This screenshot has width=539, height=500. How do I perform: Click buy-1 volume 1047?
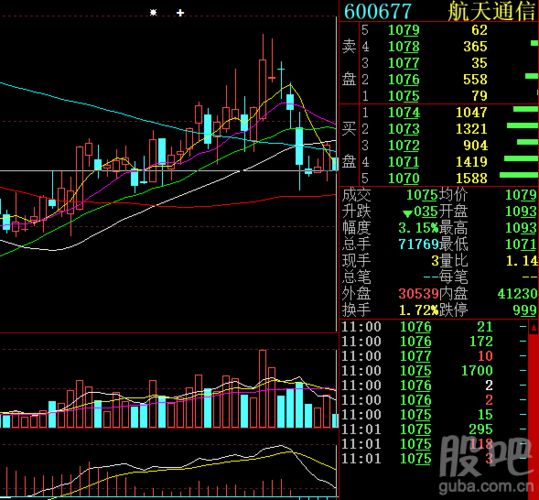click(472, 112)
